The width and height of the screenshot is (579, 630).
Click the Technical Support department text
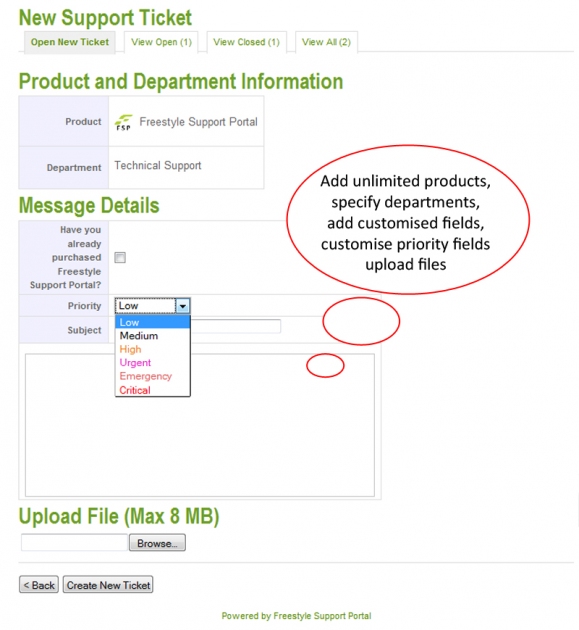pos(158,166)
